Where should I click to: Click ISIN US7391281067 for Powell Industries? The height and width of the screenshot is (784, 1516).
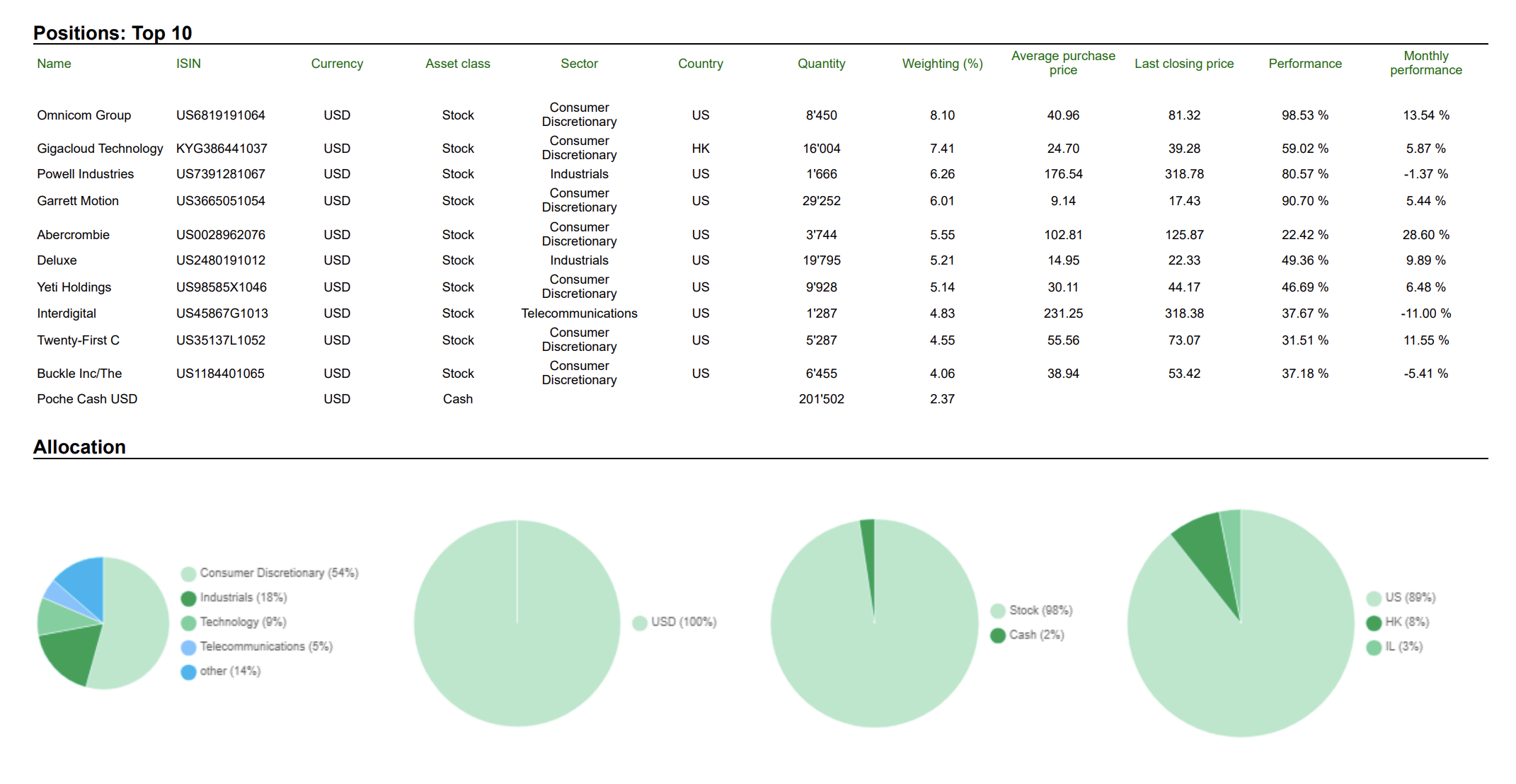point(220,174)
